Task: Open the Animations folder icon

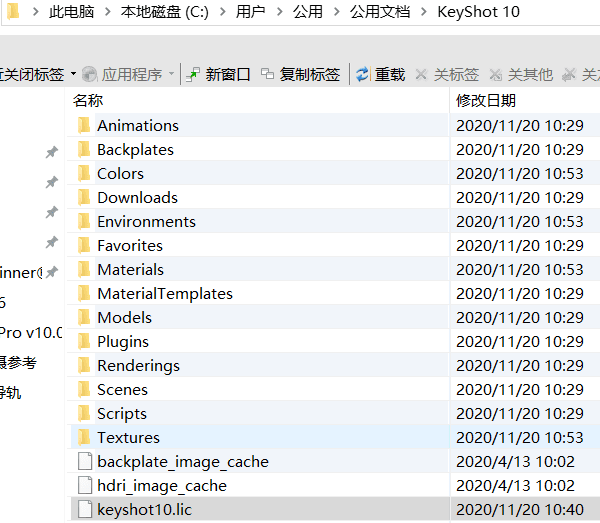Action: click(83, 126)
